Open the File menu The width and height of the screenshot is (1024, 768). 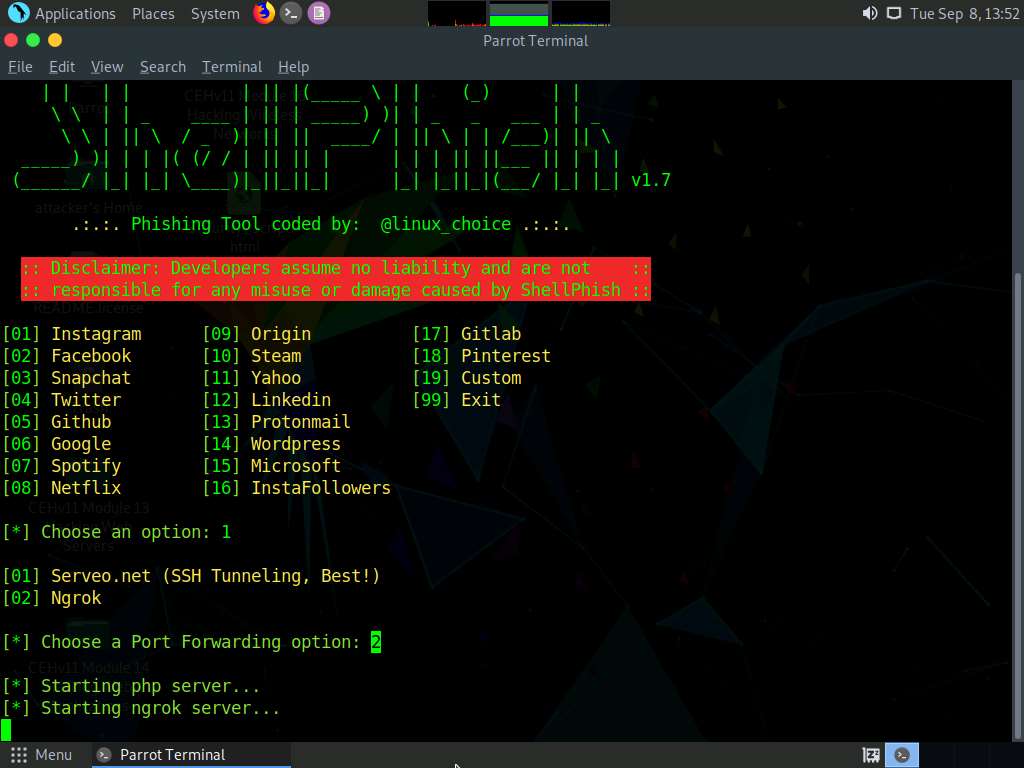(x=20, y=67)
